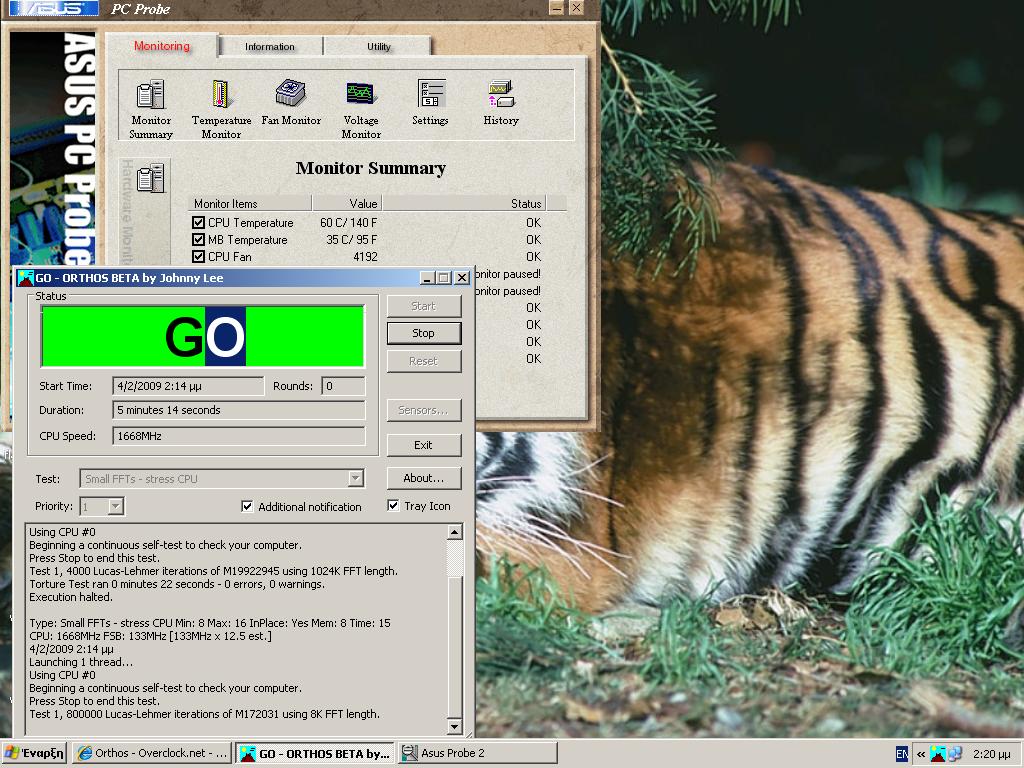Click the green GO status banner

coord(202,336)
